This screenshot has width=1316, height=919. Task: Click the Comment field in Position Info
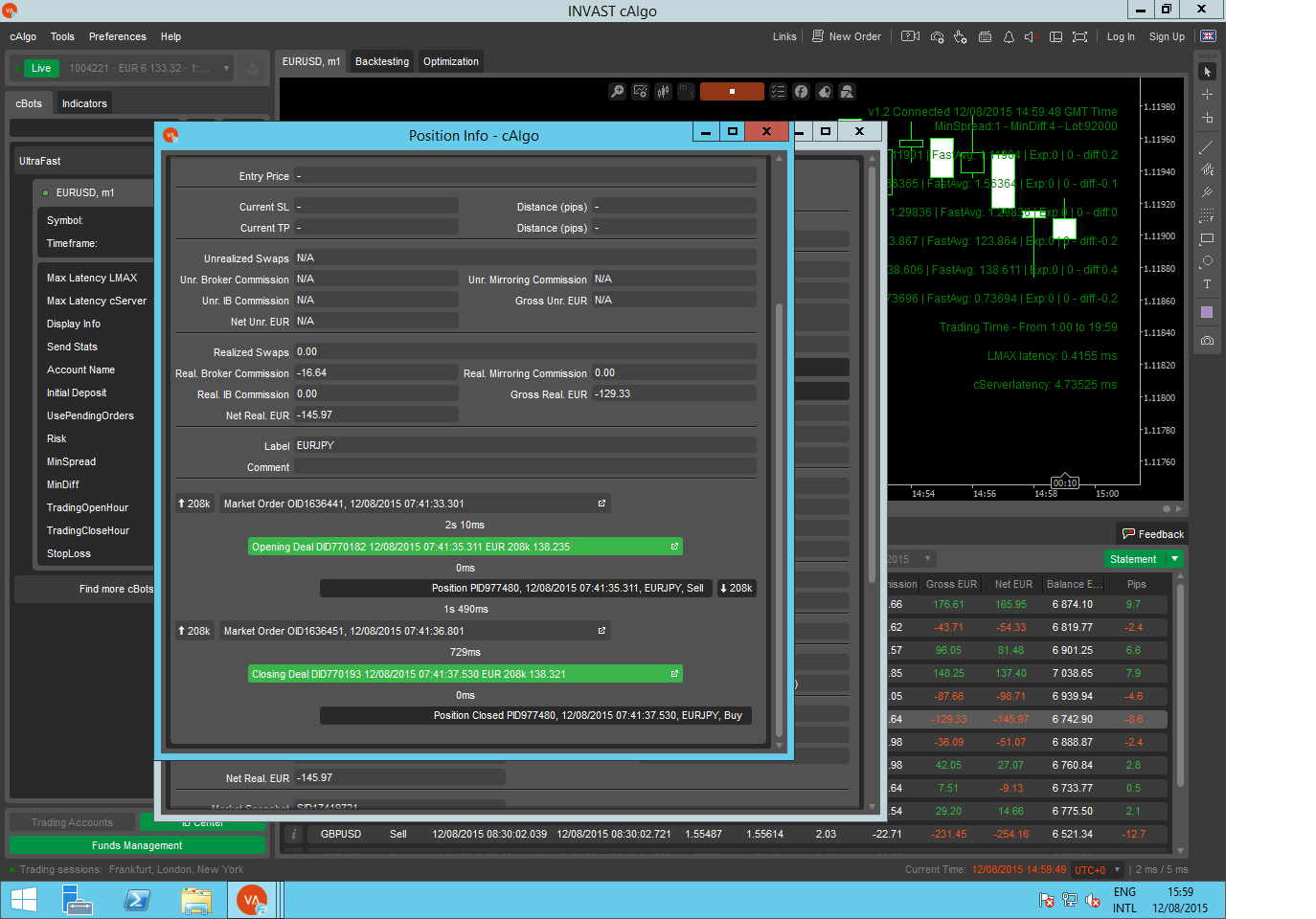[x=524, y=467]
